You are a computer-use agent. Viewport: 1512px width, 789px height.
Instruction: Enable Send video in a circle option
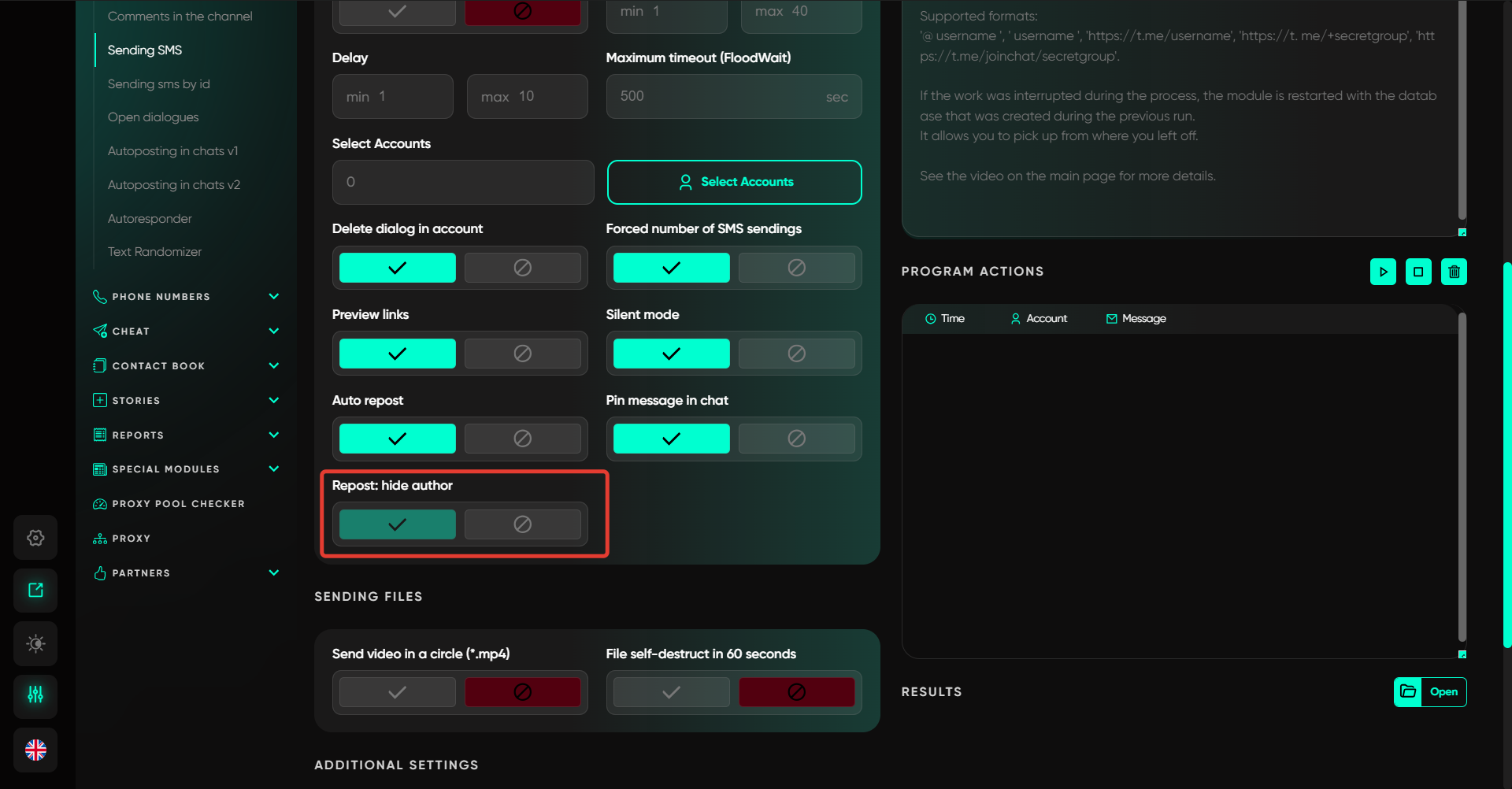point(397,692)
